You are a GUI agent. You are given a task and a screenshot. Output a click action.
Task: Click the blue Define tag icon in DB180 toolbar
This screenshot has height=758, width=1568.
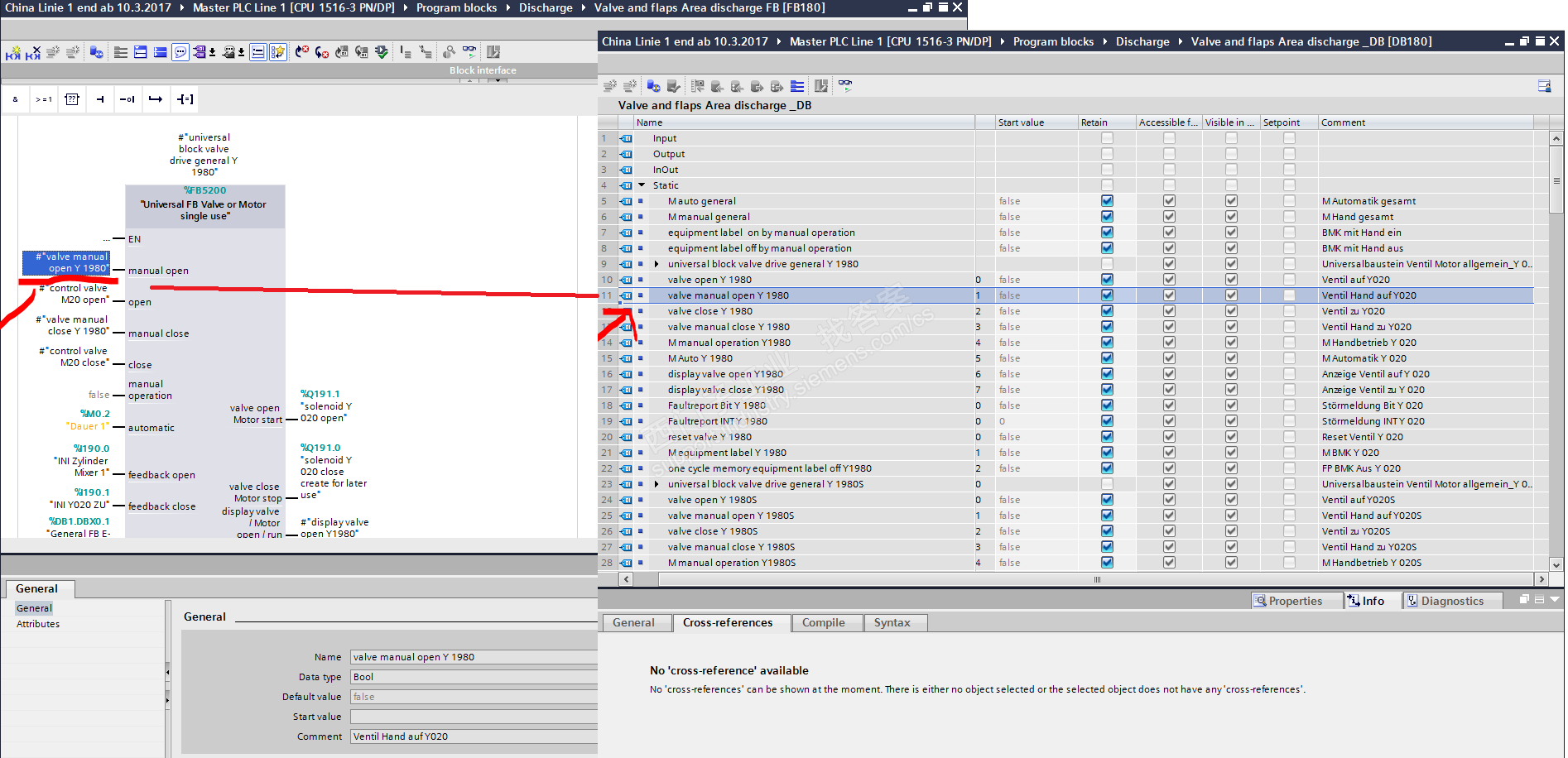[654, 86]
